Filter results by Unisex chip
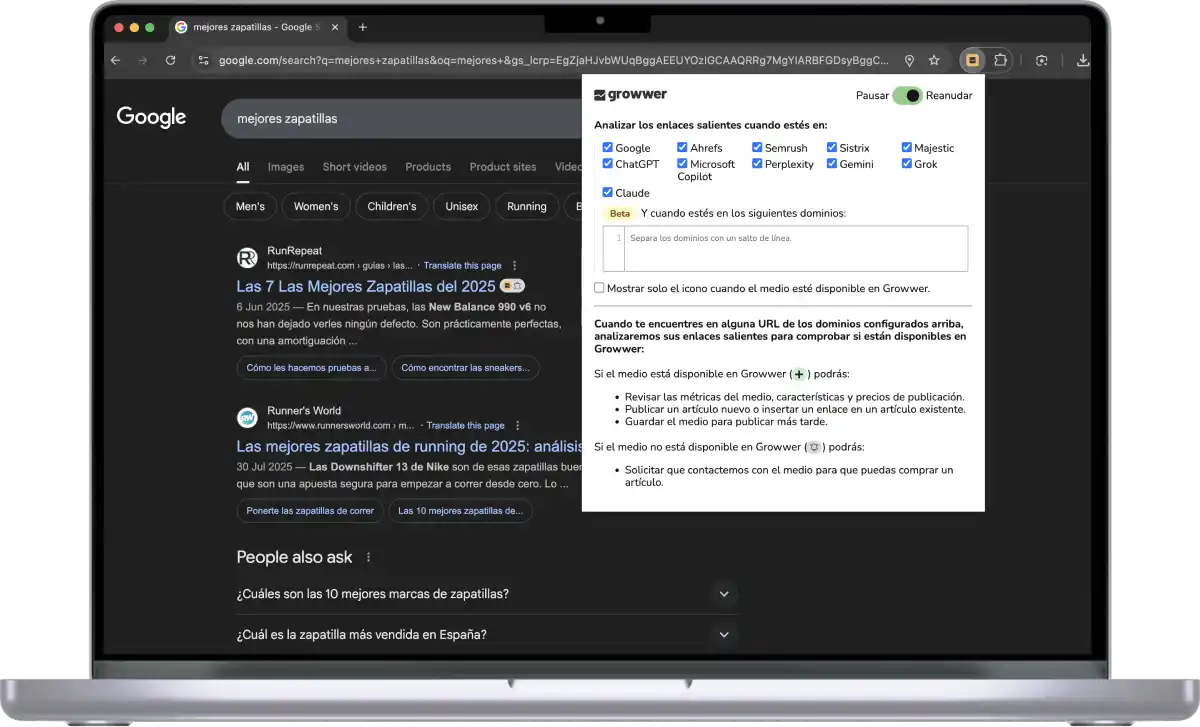Screen dimensions: 1200x727 pyautogui.click(x=462, y=206)
